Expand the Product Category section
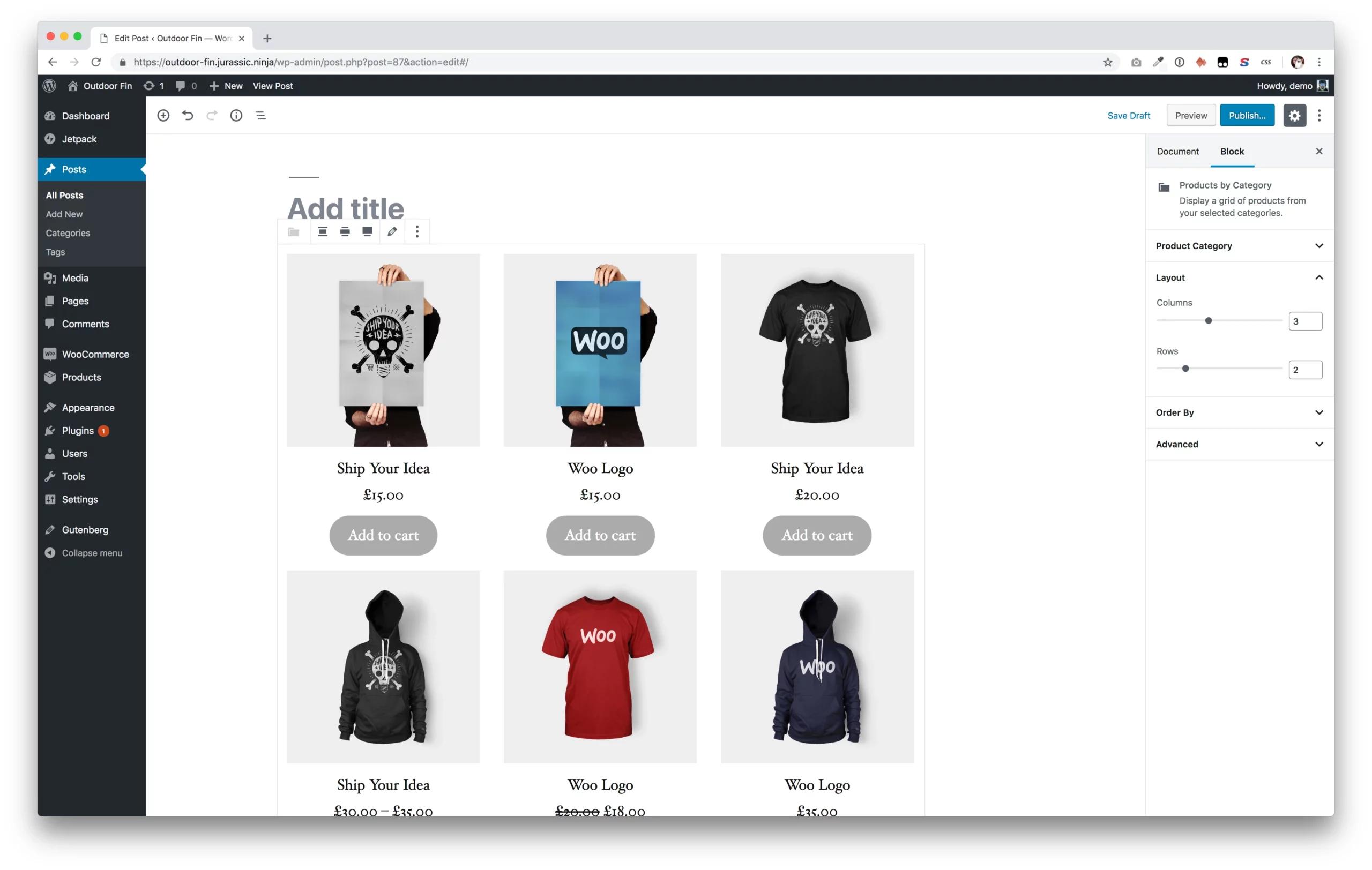1372x870 pixels. click(x=1239, y=245)
